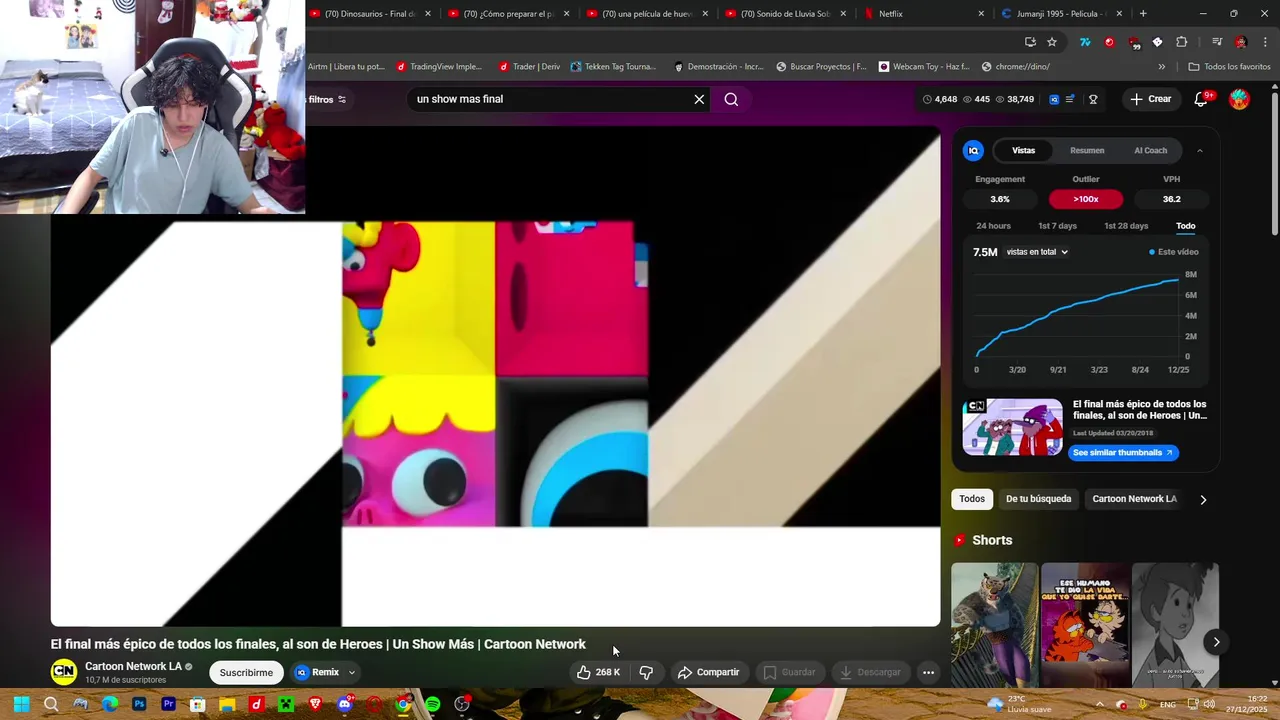Select the Todos filter chip
The width and height of the screenshot is (1280, 720).
pos(972,499)
